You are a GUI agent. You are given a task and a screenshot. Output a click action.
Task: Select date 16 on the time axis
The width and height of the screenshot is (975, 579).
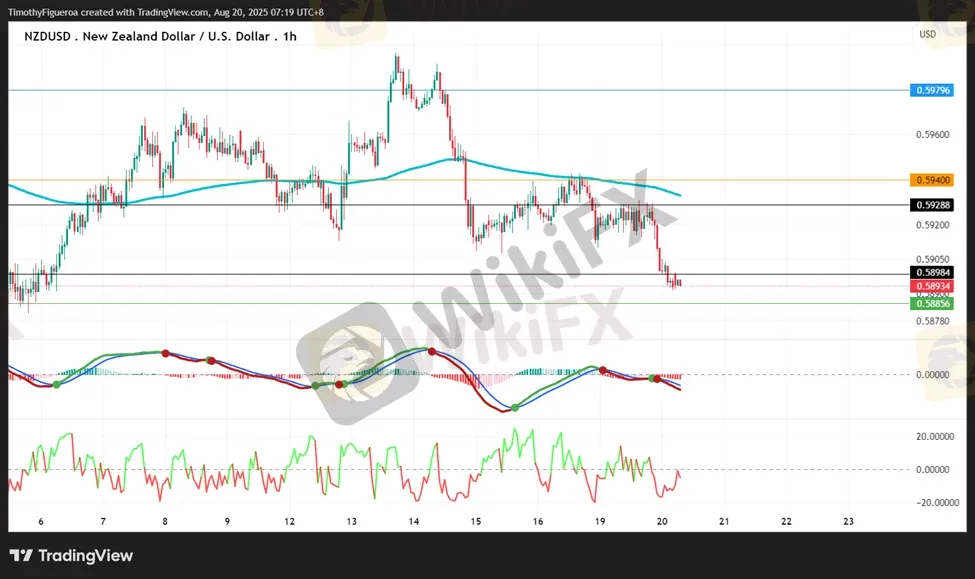[x=538, y=521]
